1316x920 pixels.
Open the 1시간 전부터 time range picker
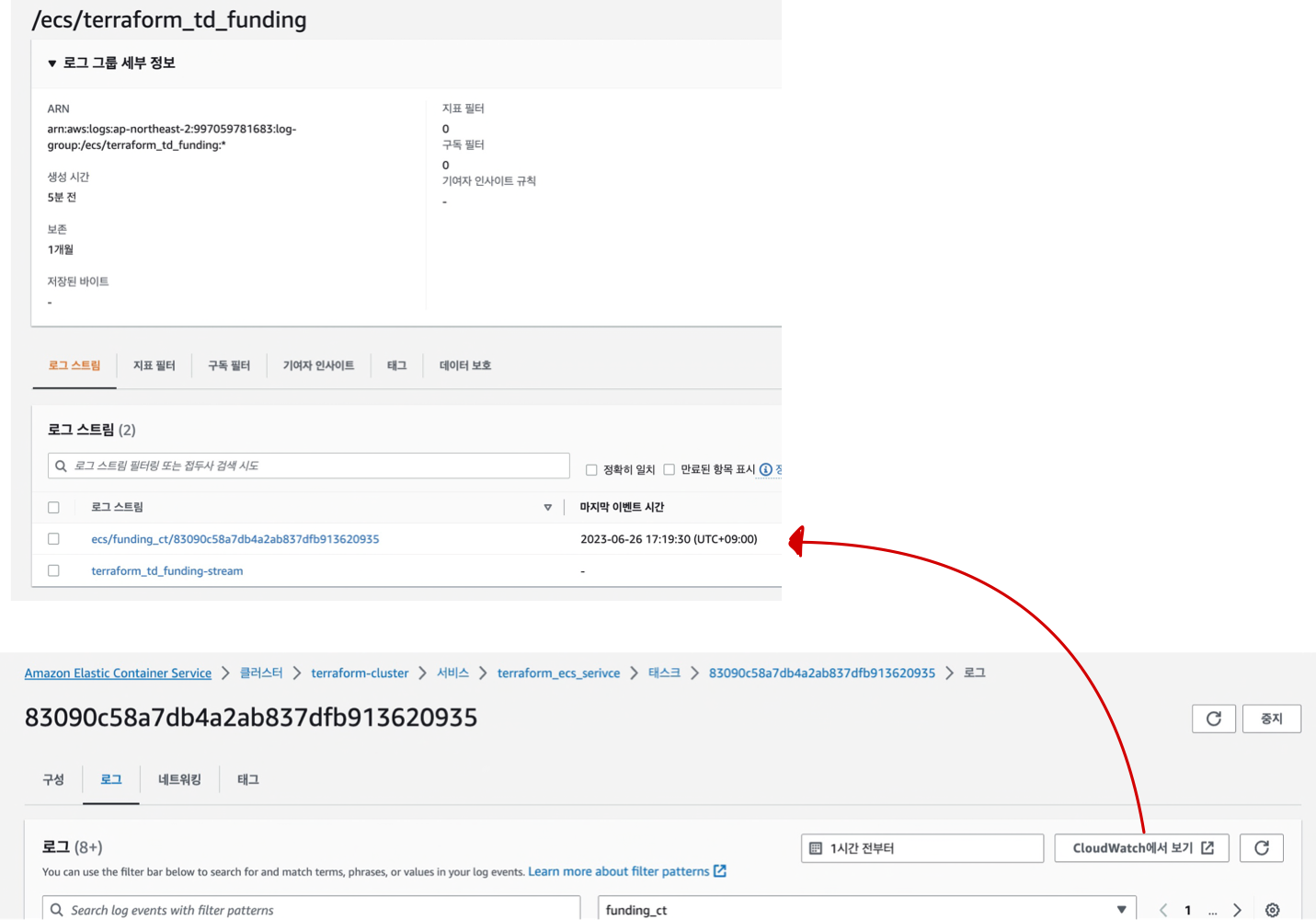pyautogui.click(x=922, y=848)
